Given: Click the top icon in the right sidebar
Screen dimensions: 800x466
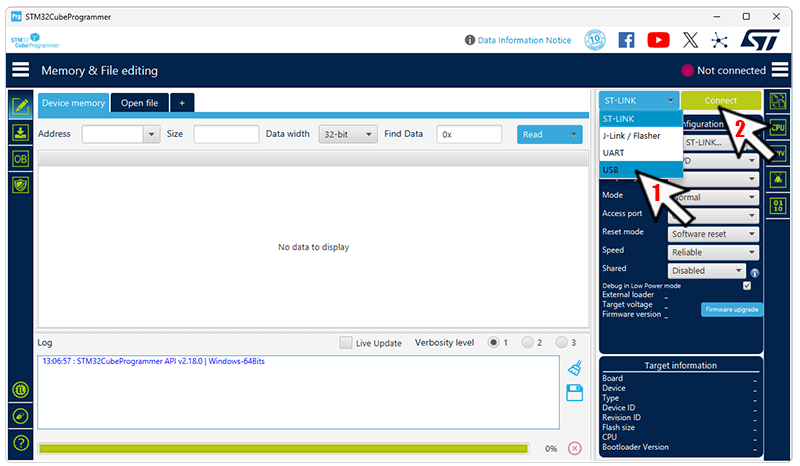Looking at the screenshot, I should [778, 101].
